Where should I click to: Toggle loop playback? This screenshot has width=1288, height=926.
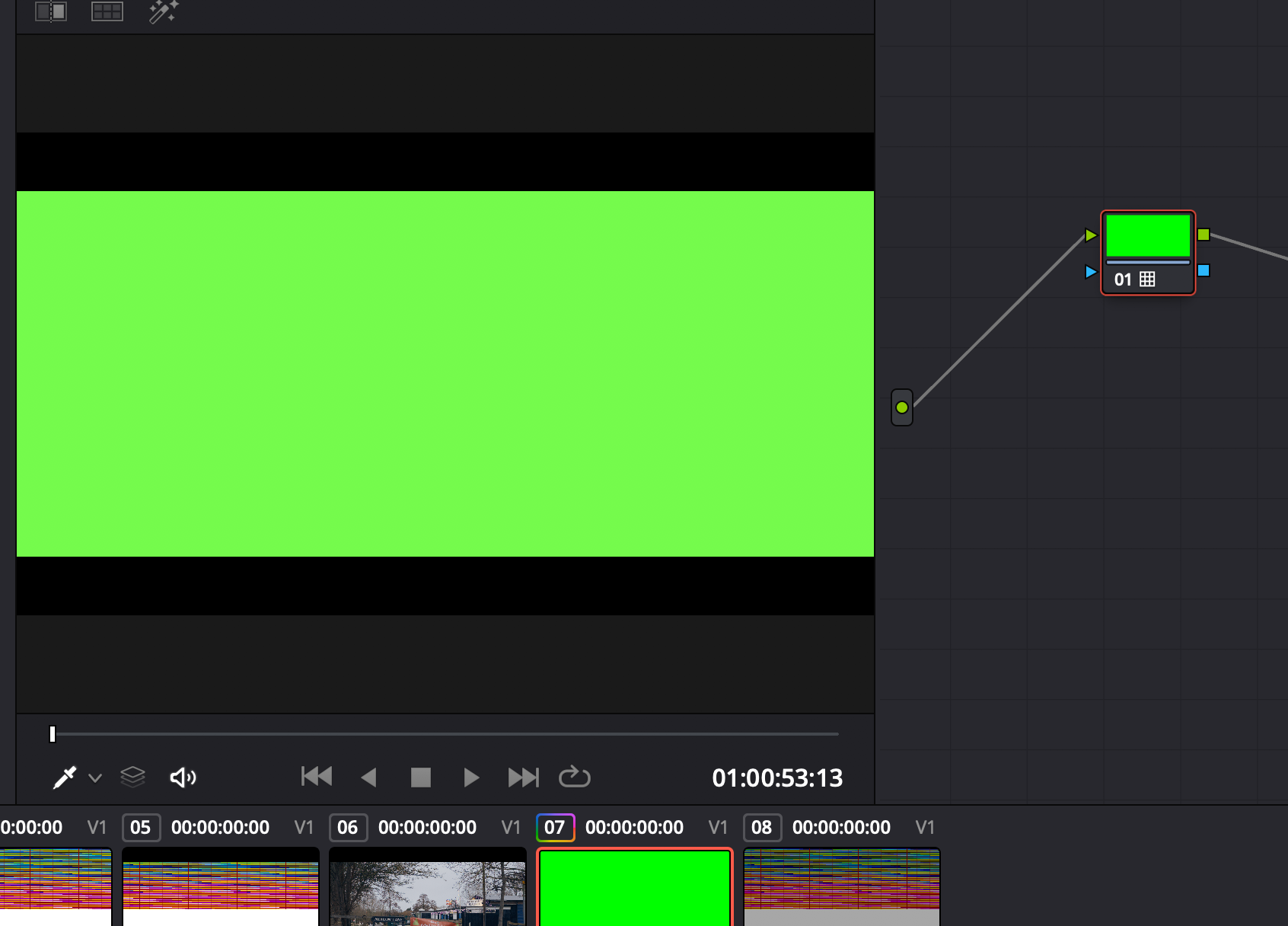pyautogui.click(x=575, y=777)
